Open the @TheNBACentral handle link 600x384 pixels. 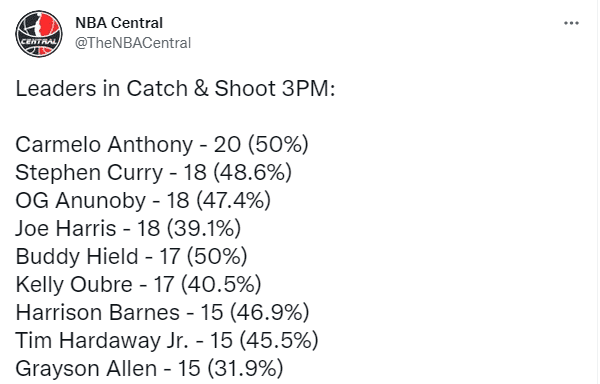coord(133,43)
